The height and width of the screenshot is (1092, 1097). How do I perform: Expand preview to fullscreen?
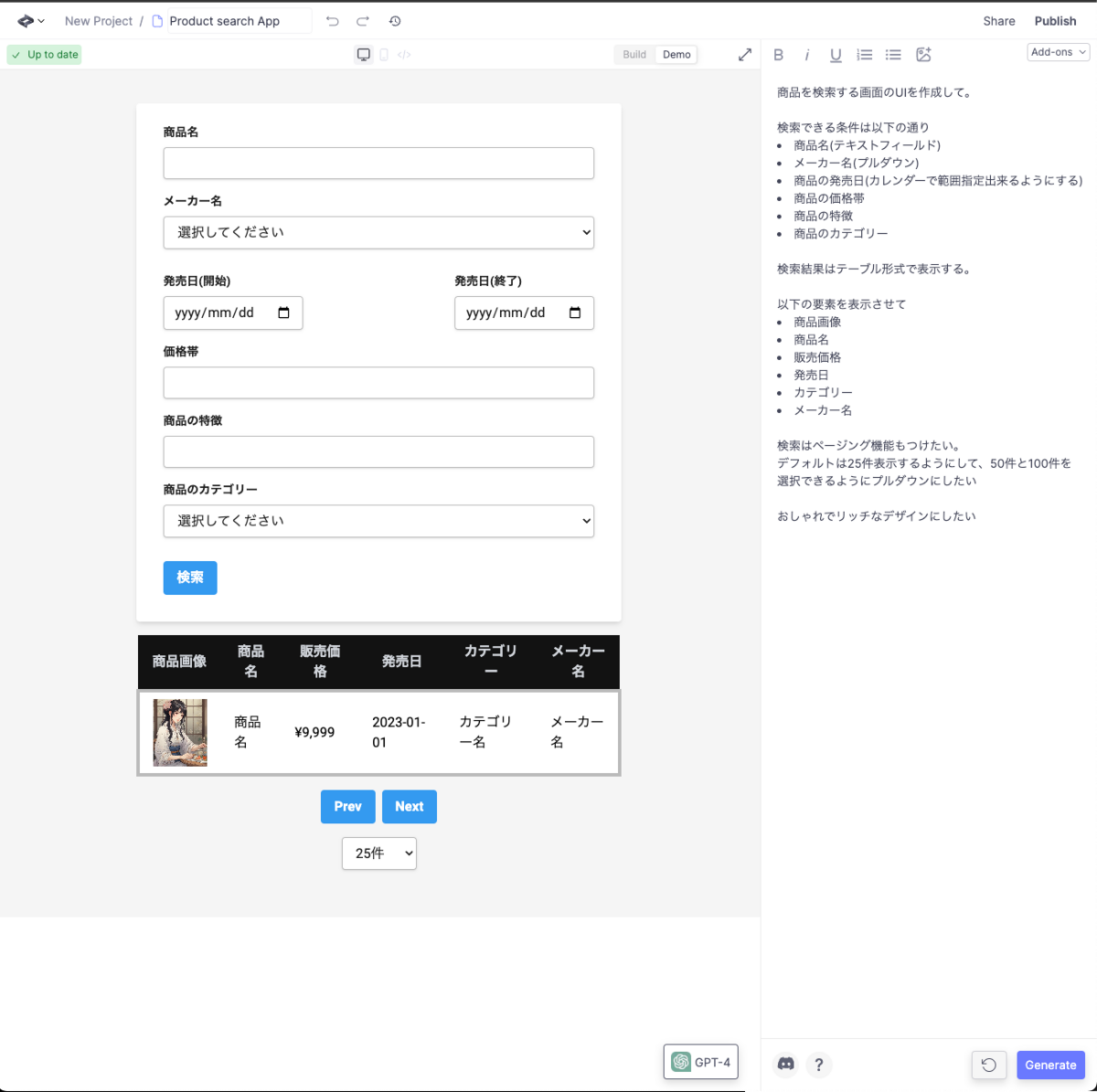[745, 55]
